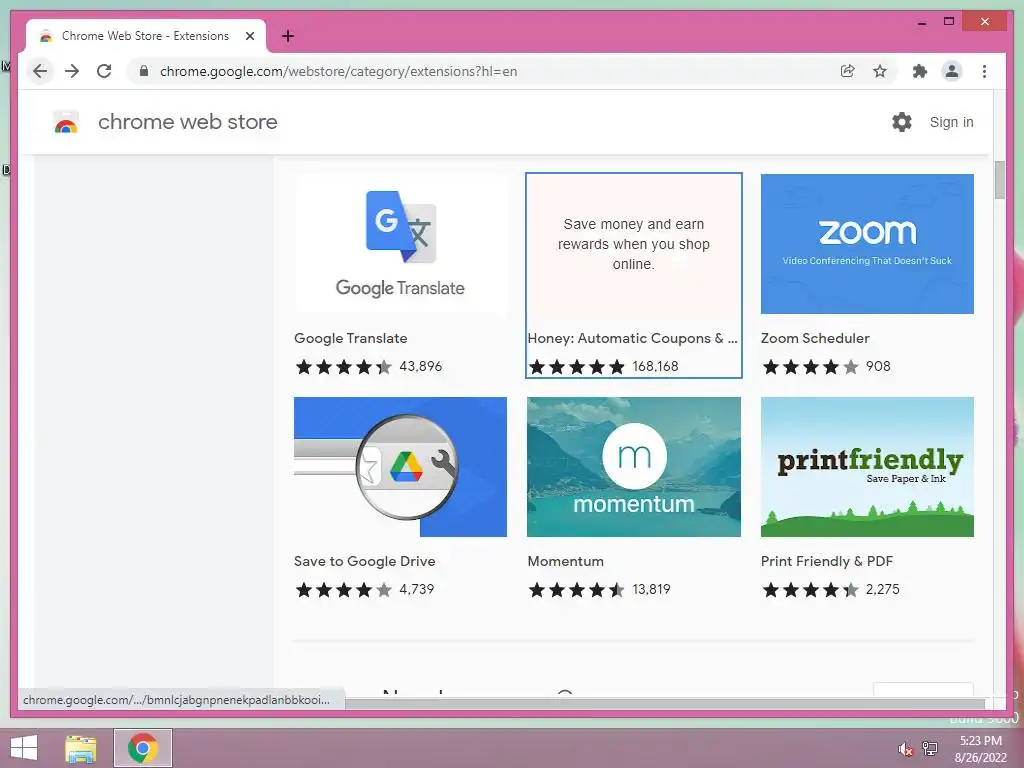The width and height of the screenshot is (1024, 768).
Task: Open the taskbar clock and date
Action: coord(981,749)
